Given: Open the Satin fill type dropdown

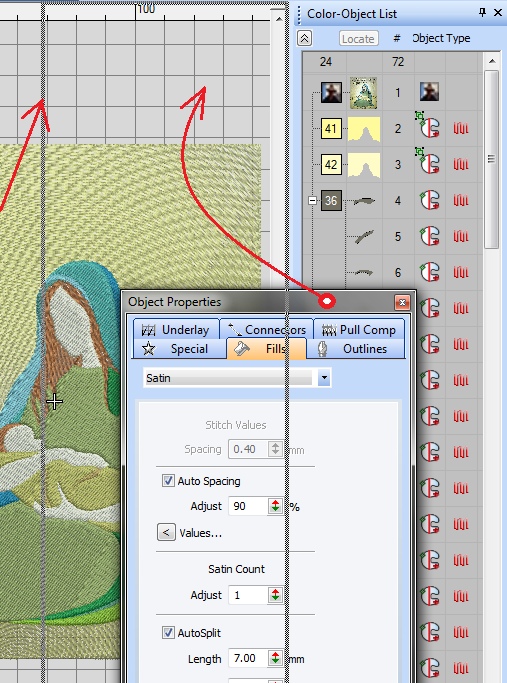Looking at the screenshot, I should (324, 378).
